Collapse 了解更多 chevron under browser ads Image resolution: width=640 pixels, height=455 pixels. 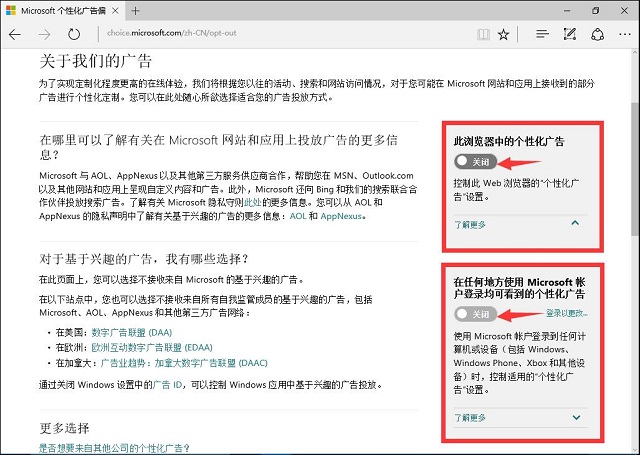pos(575,223)
